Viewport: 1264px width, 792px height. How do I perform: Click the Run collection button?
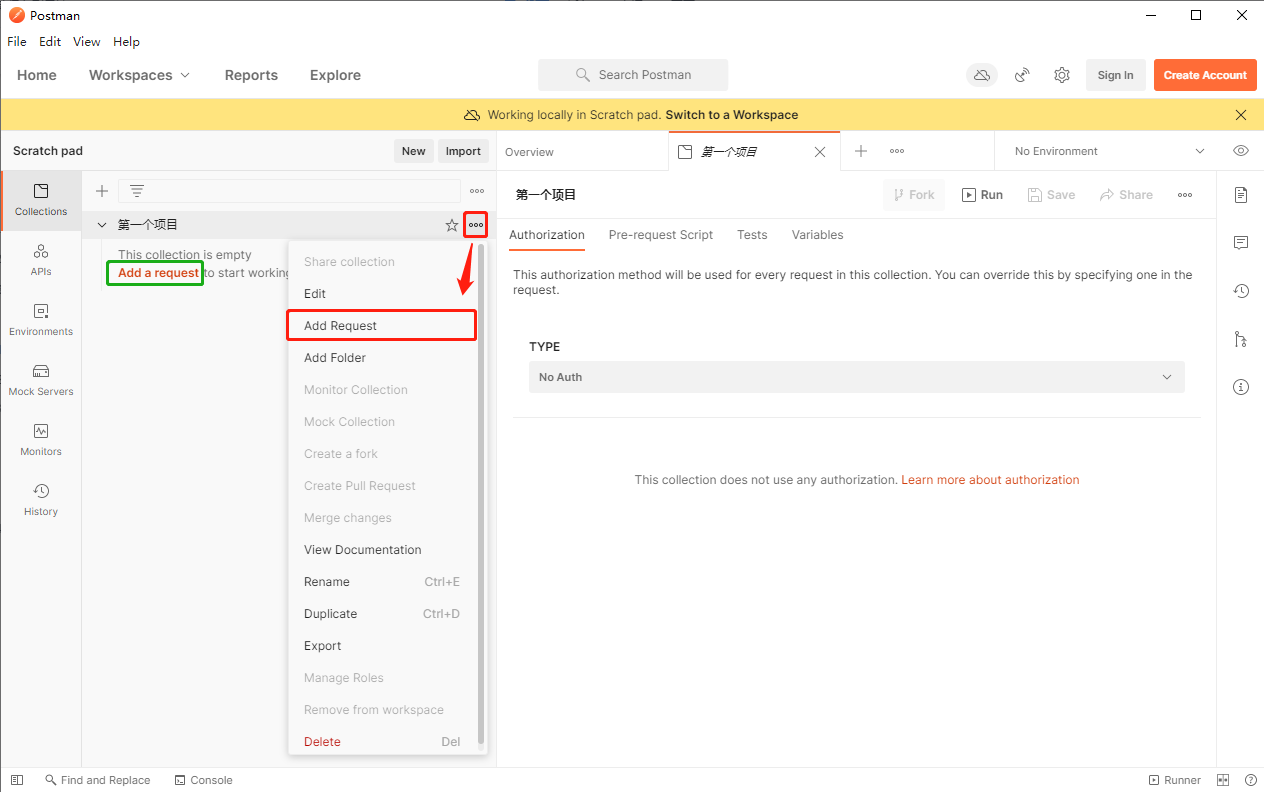(x=983, y=195)
